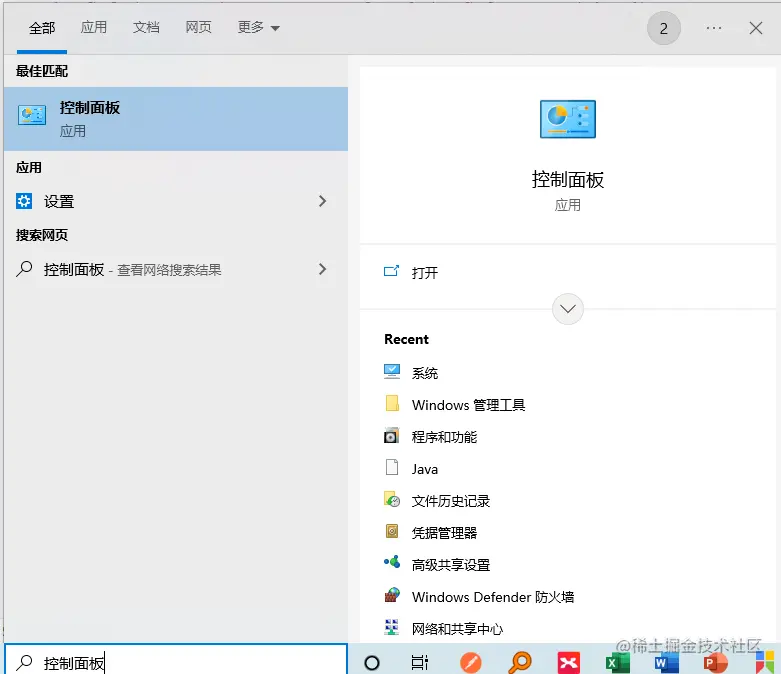Click the magnifier icon beside 查看网络搜索结果
Viewport: 781px width, 674px height.
click(x=24, y=269)
